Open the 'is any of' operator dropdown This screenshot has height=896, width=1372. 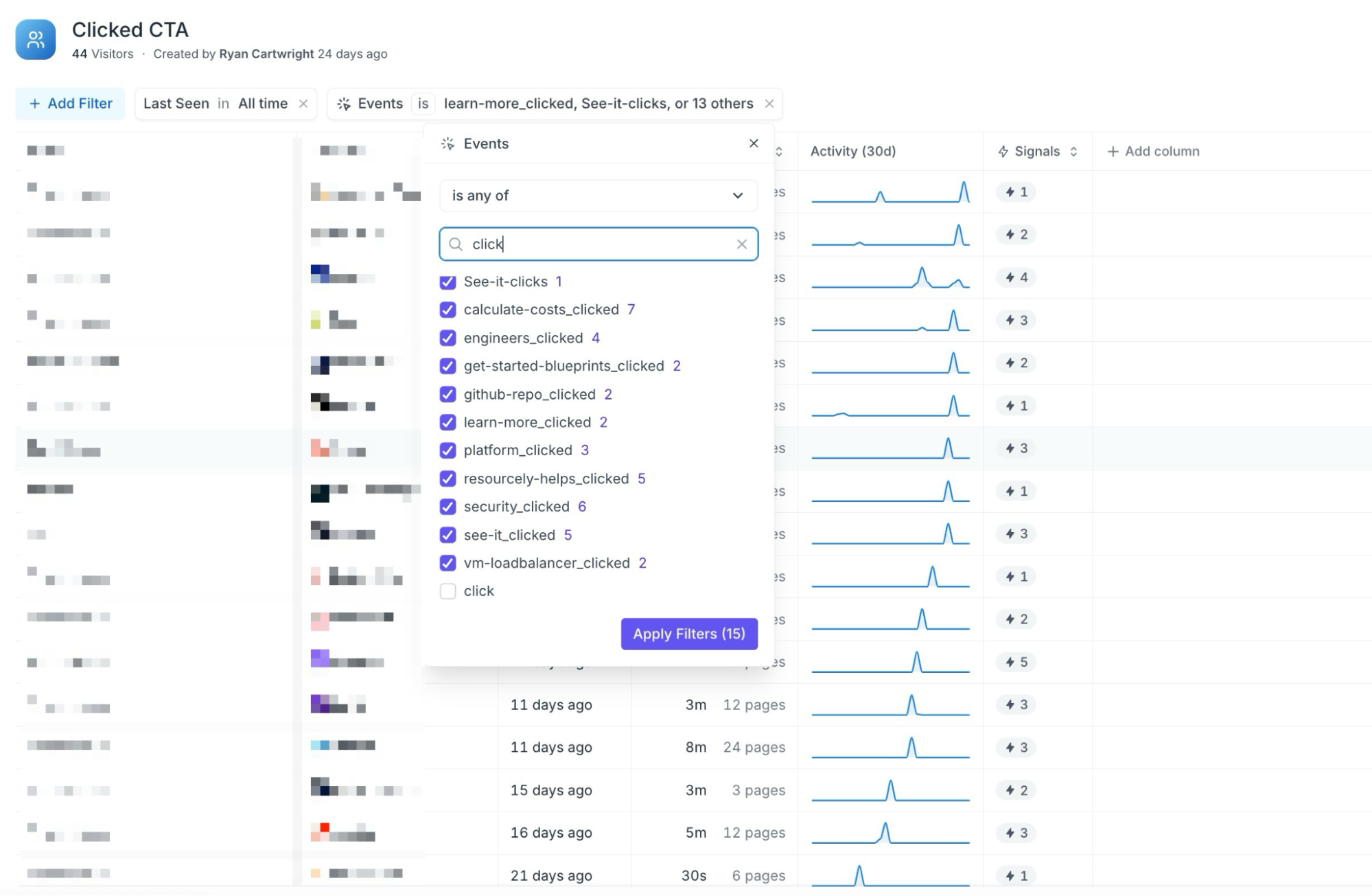(598, 196)
